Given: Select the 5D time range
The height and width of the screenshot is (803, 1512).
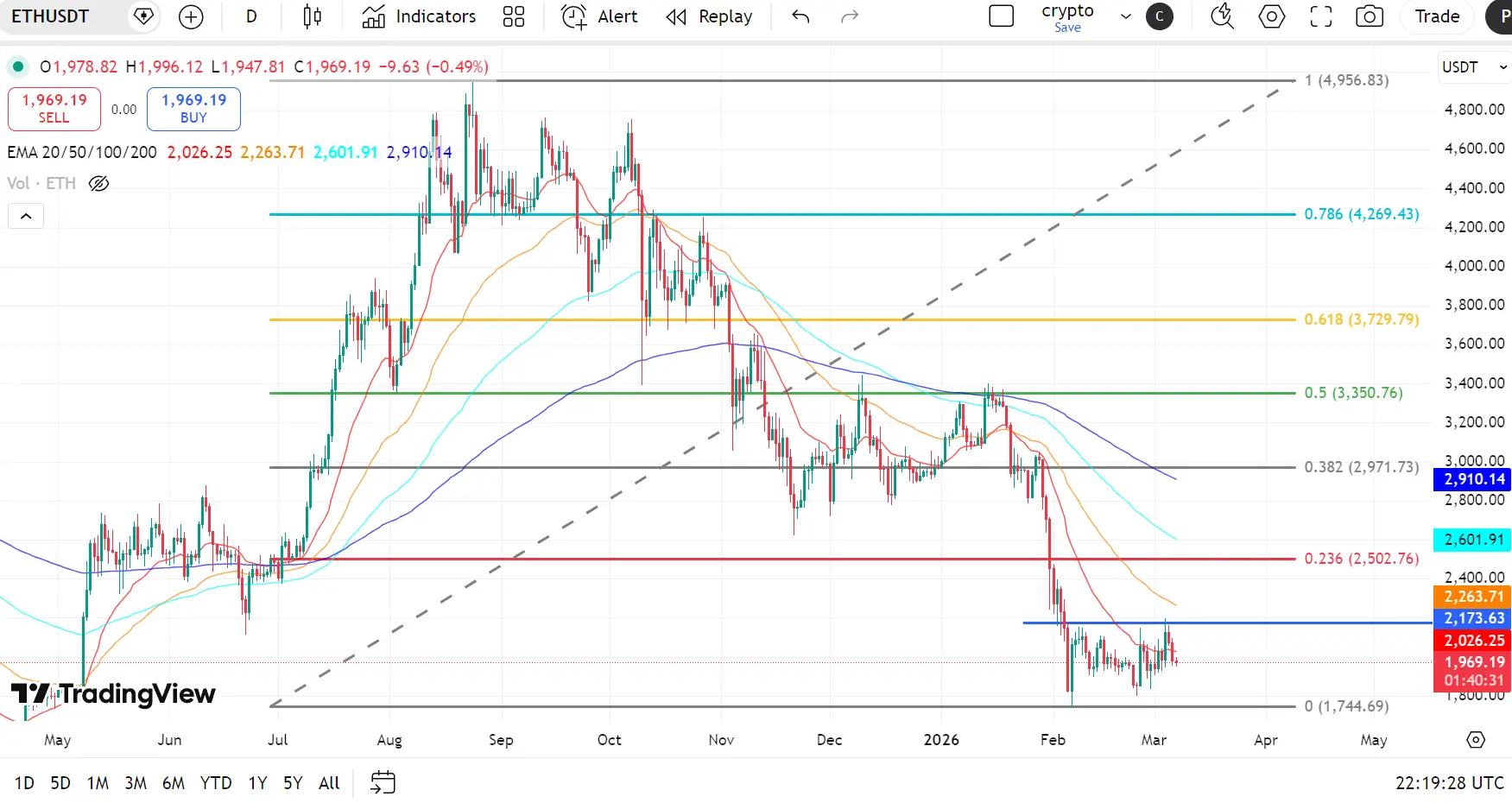Looking at the screenshot, I should coord(60,783).
